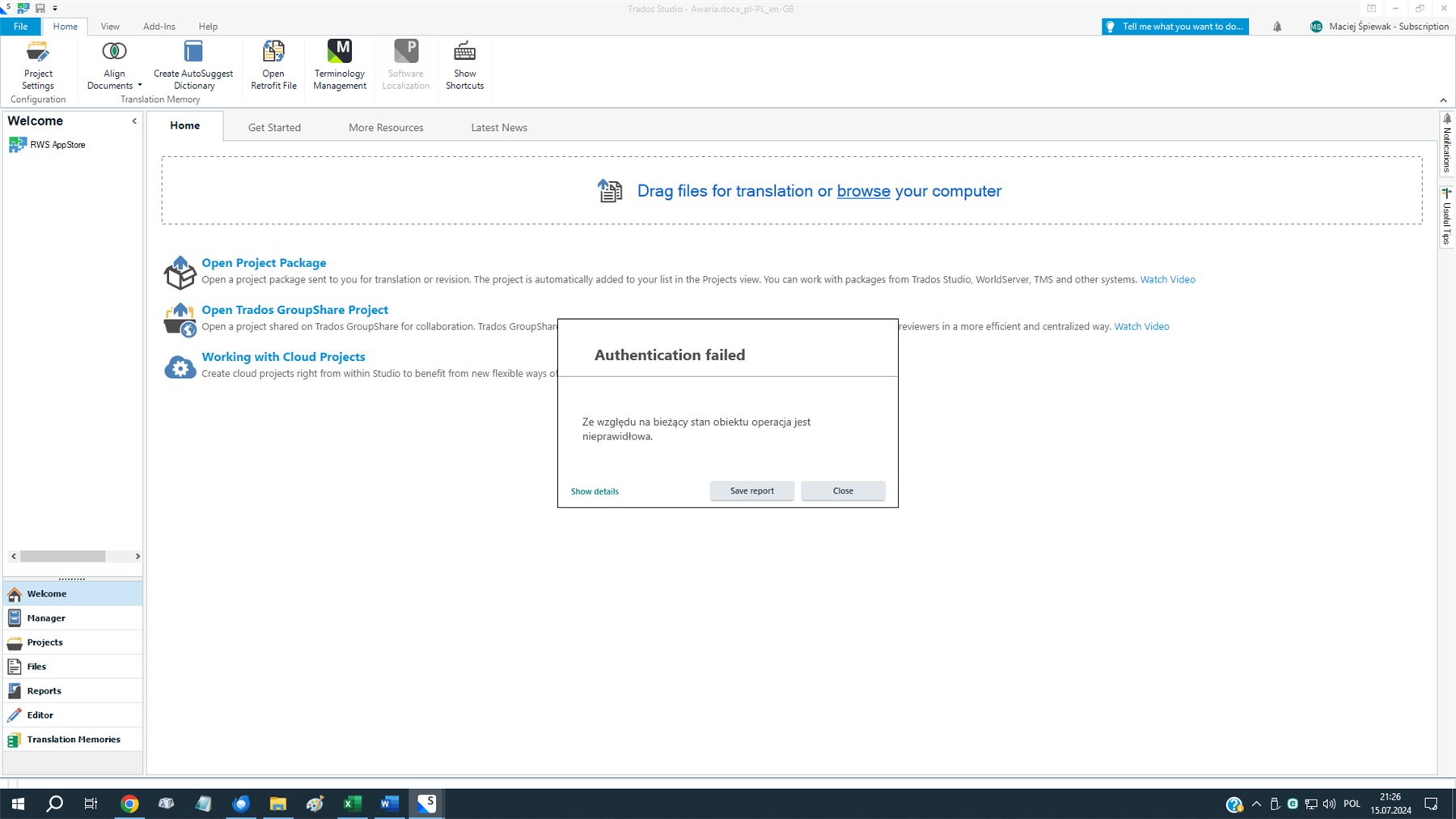Launch Create AutoSuggest Dictionary
Viewport: 1456px width, 819px height.
[193, 65]
